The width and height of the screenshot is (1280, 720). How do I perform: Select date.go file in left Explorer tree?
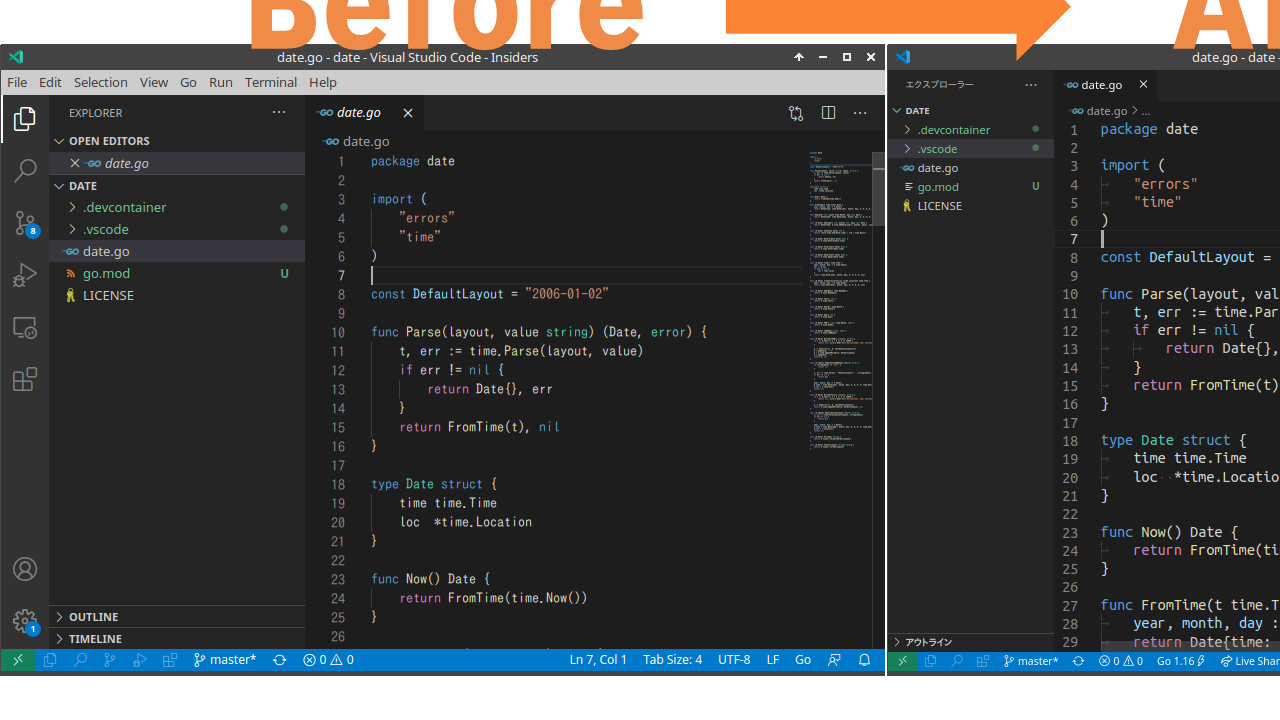pyautogui.click(x=177, y=251)
